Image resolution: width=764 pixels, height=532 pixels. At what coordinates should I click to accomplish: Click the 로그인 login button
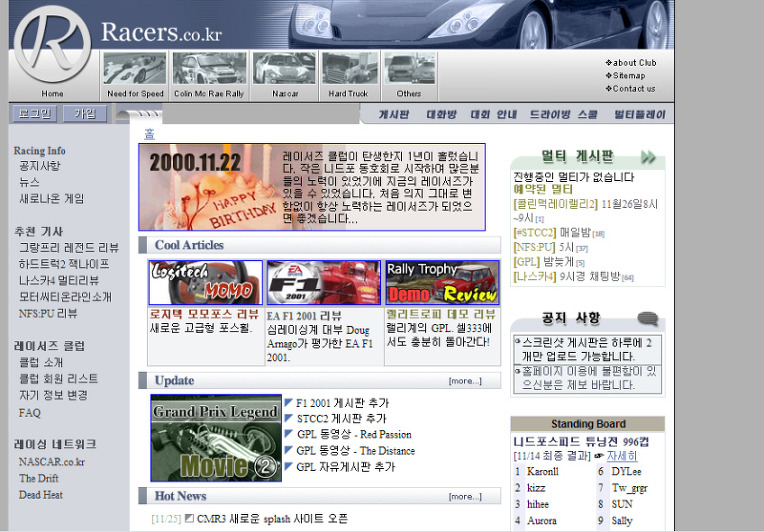click(35, 114)
